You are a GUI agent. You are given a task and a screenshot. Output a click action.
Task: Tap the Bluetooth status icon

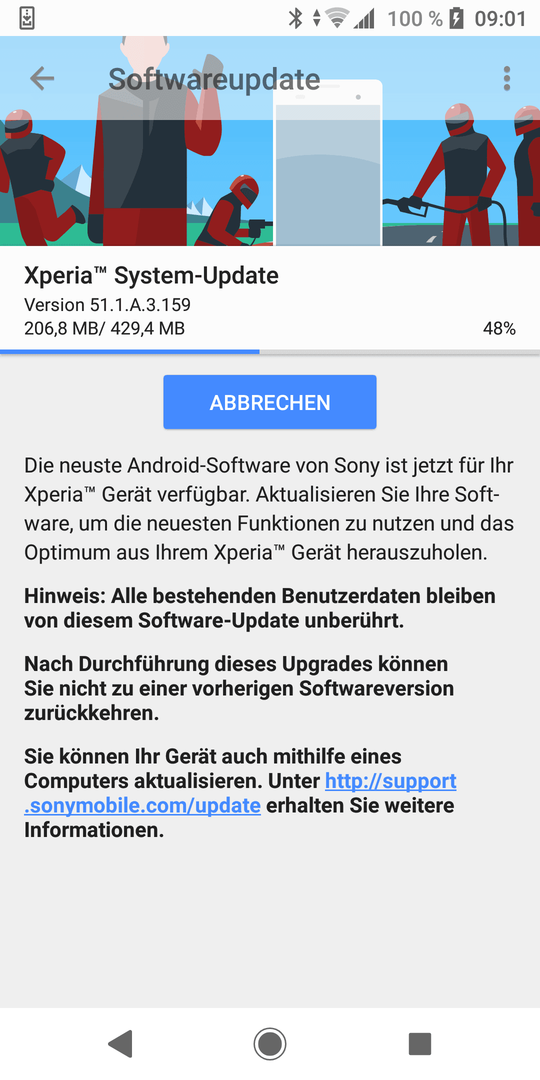[x=295, y=18]
